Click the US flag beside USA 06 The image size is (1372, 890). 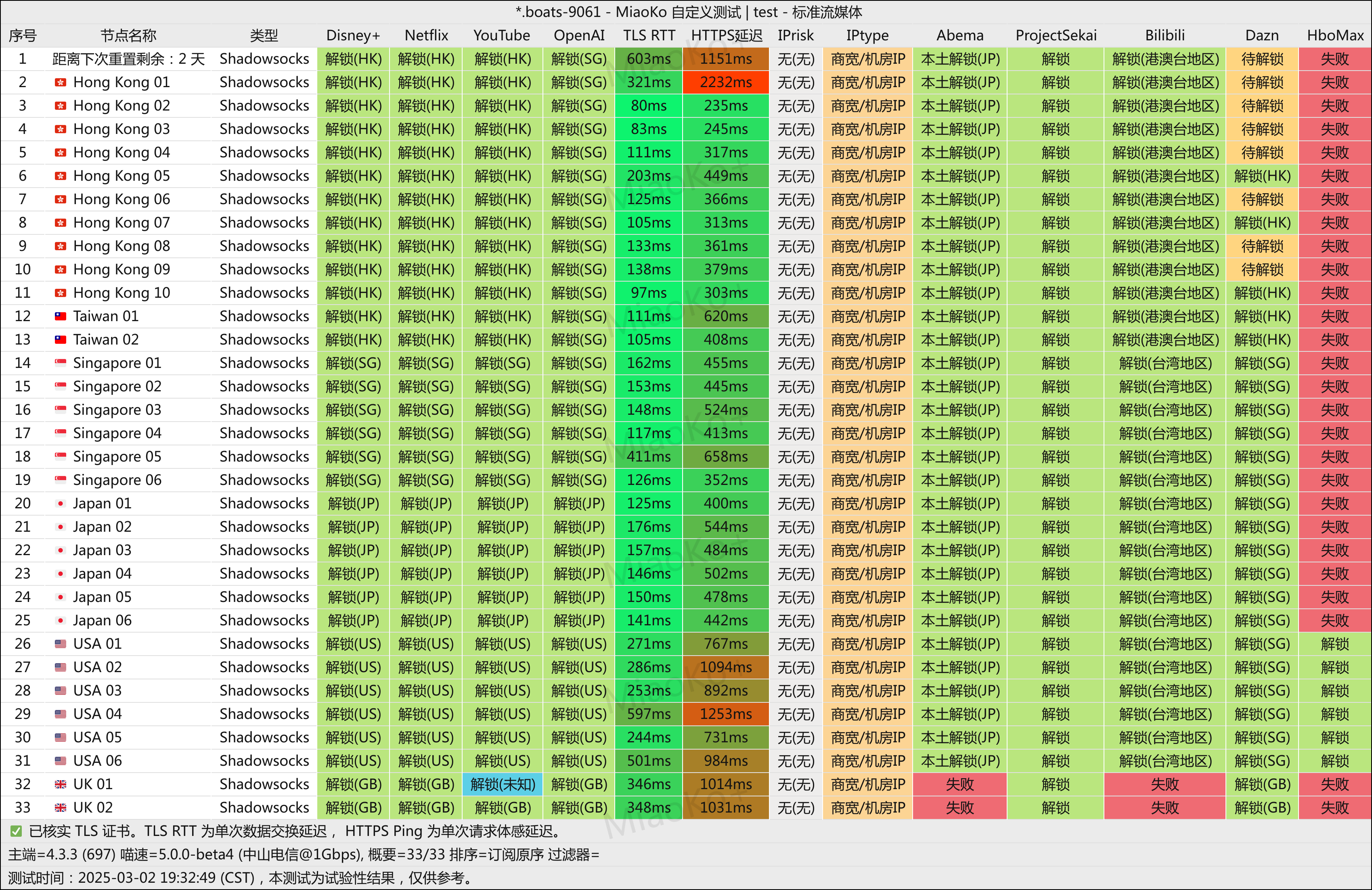point(60,760)
